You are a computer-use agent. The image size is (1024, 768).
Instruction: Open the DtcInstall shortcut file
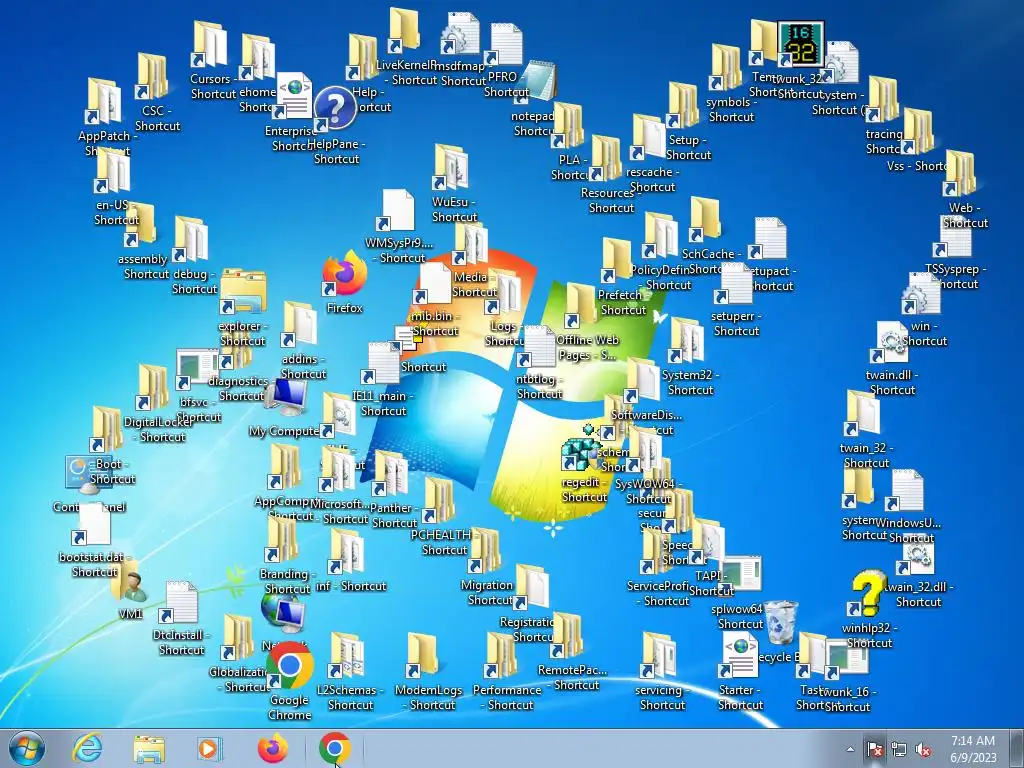coord(178,602)
